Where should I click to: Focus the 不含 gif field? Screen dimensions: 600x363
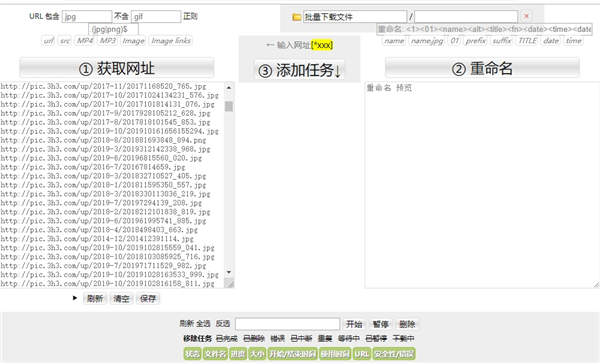coord(156,16)
